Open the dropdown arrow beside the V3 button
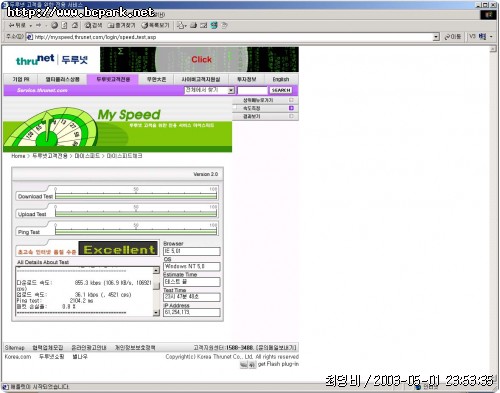 491,37
